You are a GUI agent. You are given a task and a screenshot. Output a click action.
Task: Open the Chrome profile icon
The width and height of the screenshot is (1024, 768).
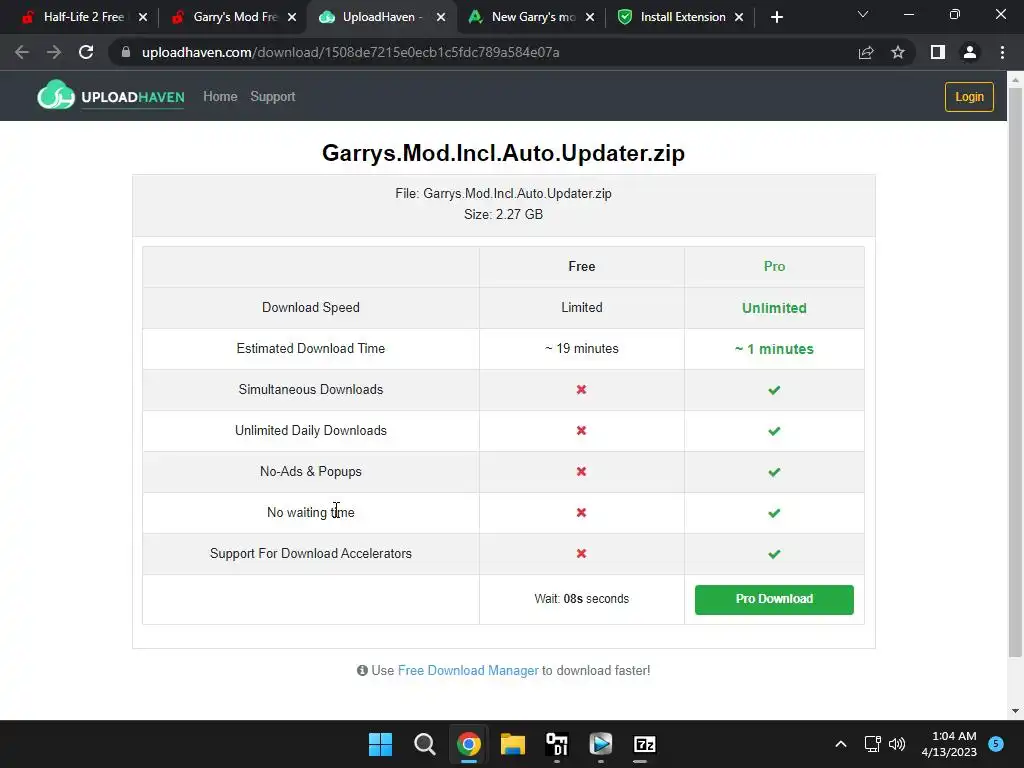[x=970, y=52]
